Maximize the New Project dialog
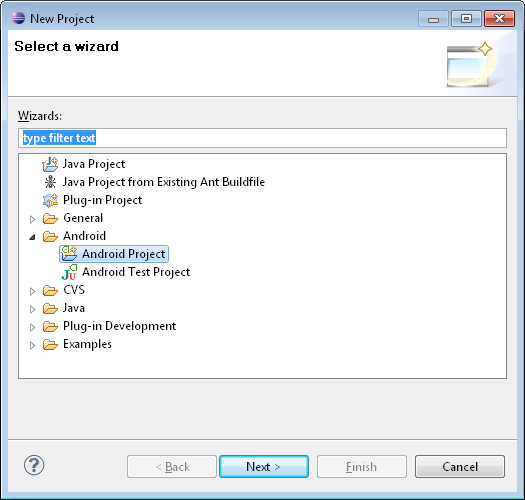Image resolution: width=525 pixels, height=500 pixels. (466, 18)
